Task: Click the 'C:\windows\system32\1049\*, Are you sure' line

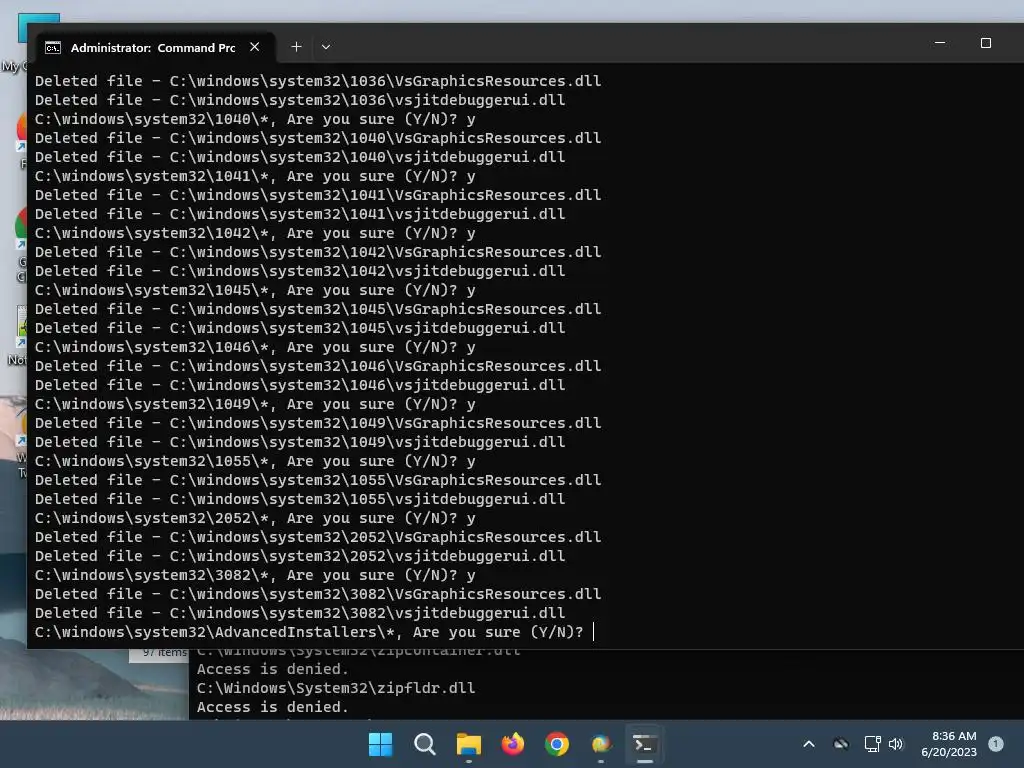Action: pos(255,404)
